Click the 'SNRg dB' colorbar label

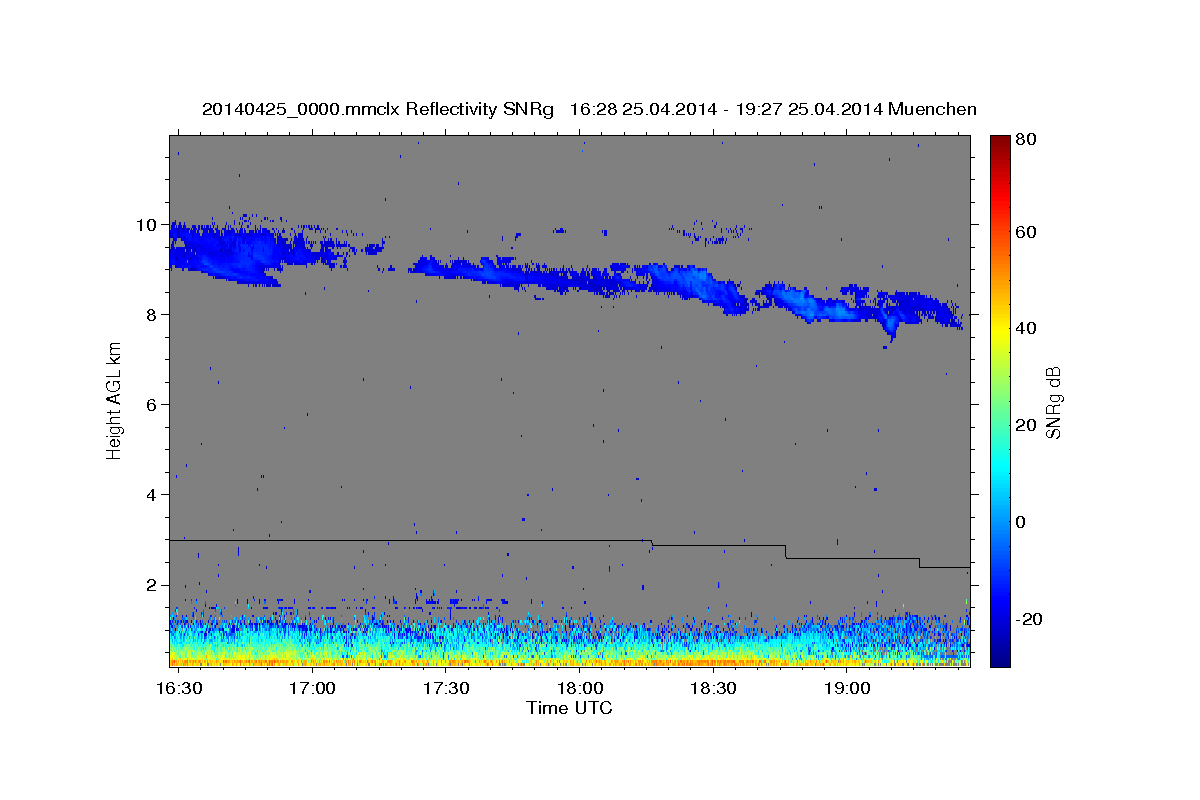click(1053, 402)
